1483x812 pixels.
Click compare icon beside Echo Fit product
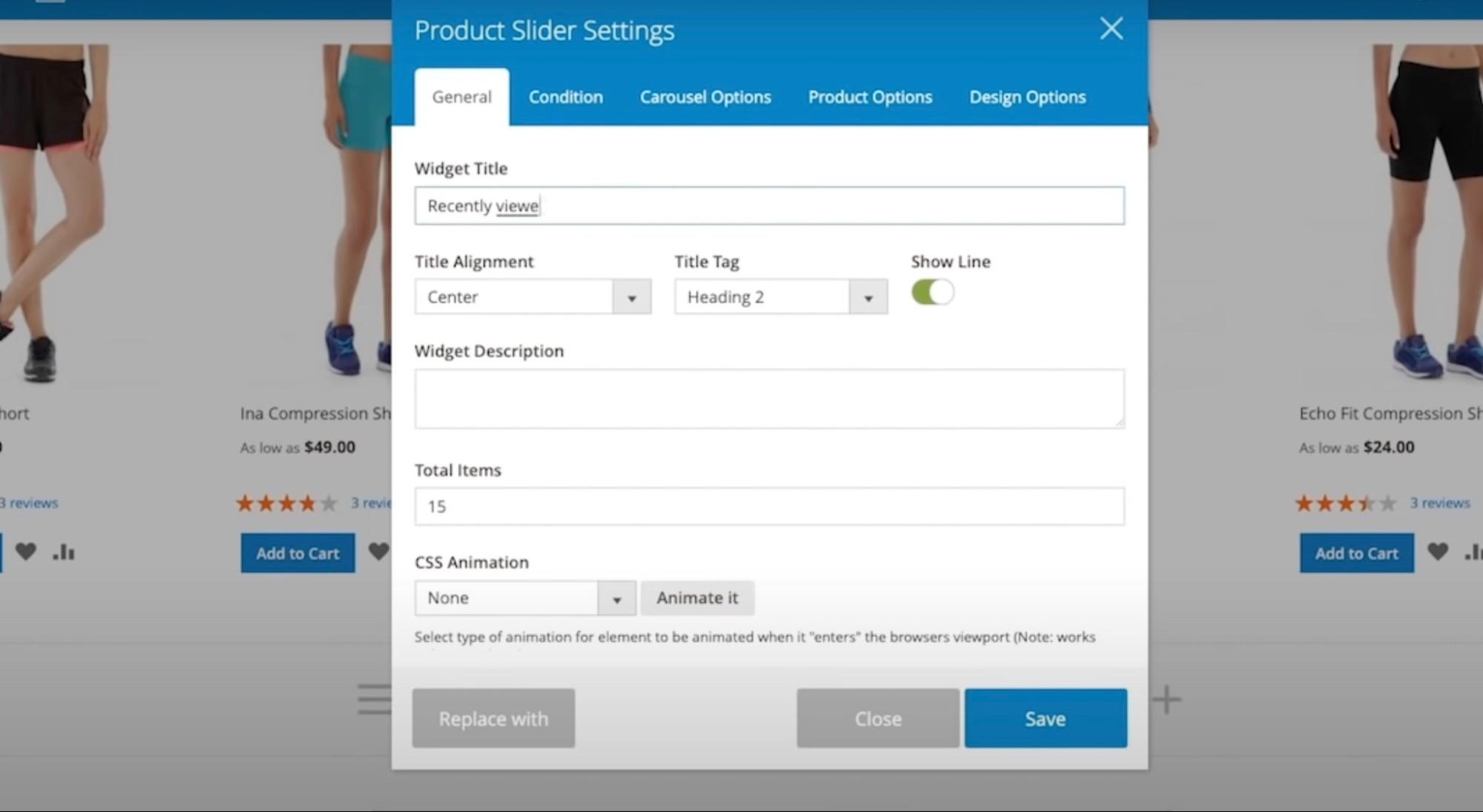click(x=1473, y=552)
